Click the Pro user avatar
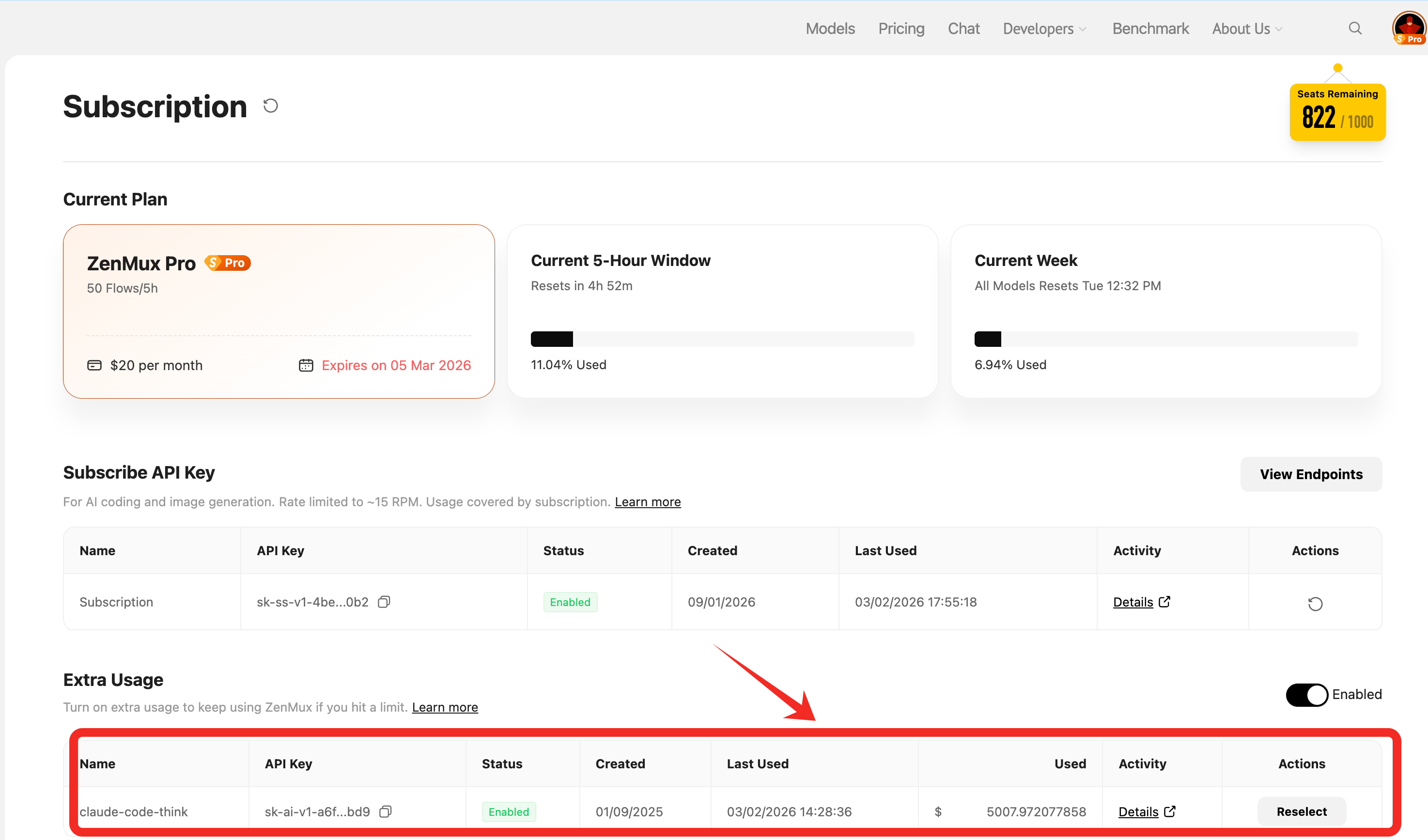Image resolution: width=1428 pixels, height=840 pixels. (1408, 27)
